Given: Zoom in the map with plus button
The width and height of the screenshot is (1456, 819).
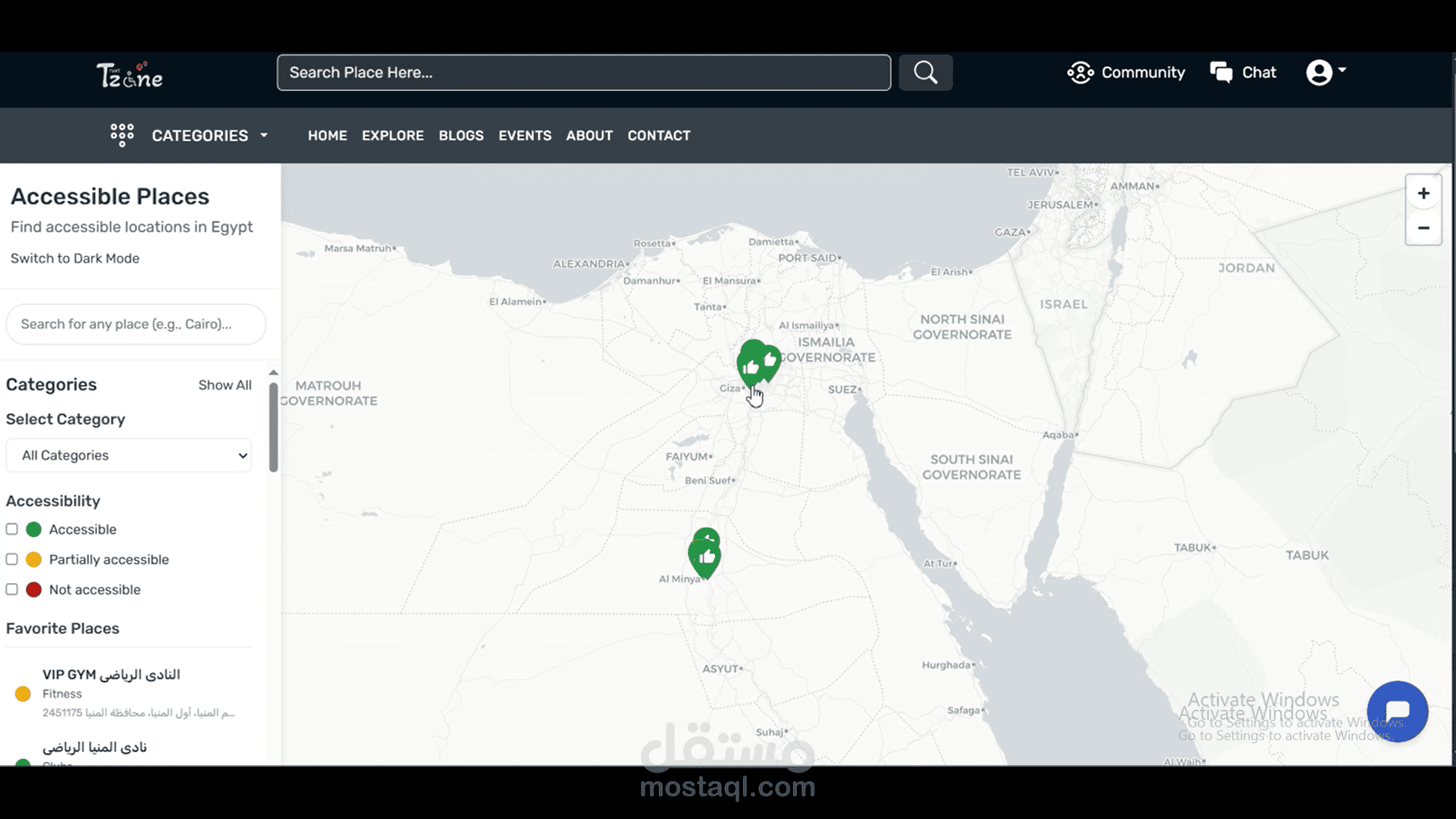Looking at the screenshot, I should [x=1423, y=193].
